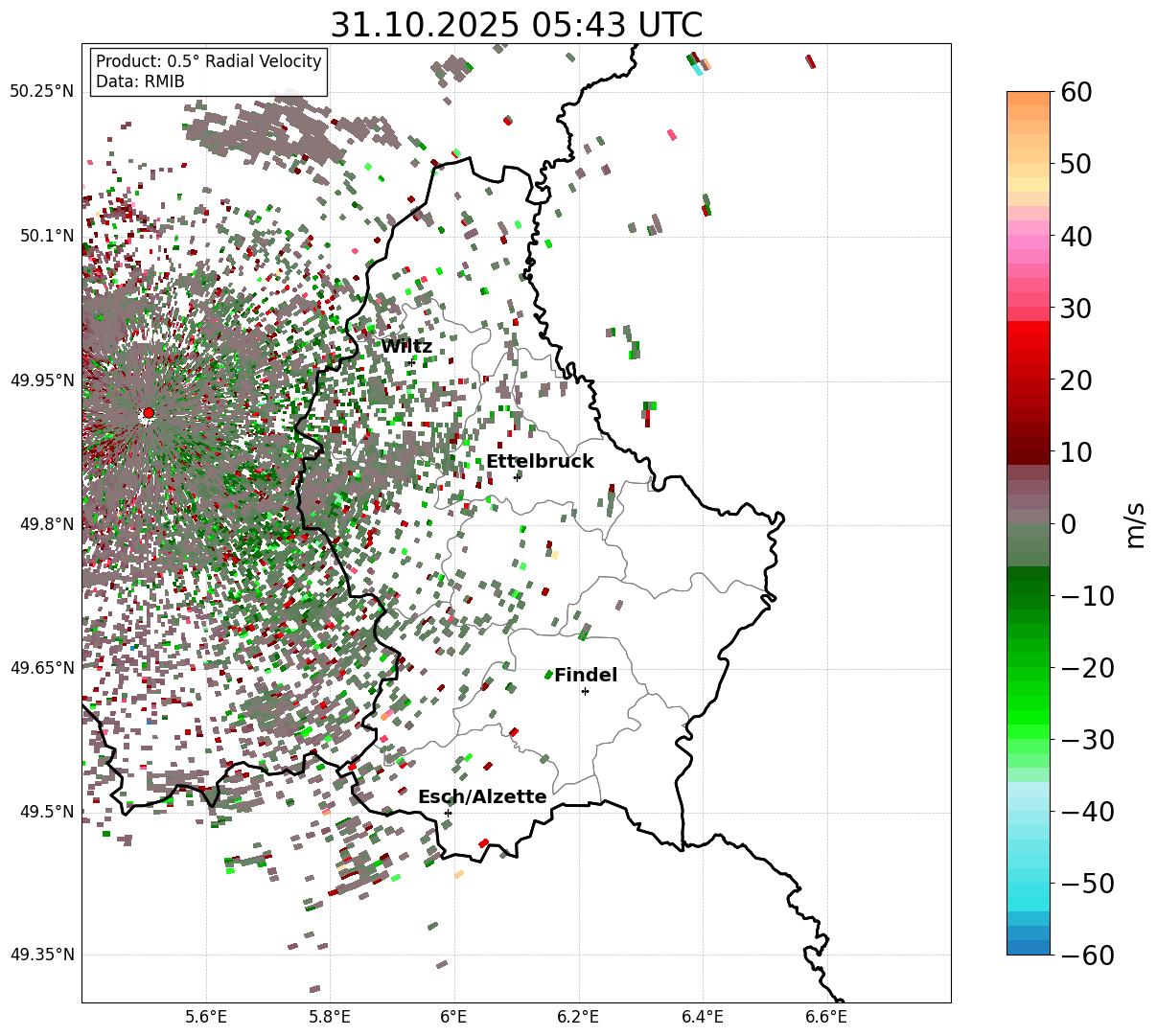Click the colorbar tick label −60
Screen dimensions: 1157x1036
point(1088,955)
